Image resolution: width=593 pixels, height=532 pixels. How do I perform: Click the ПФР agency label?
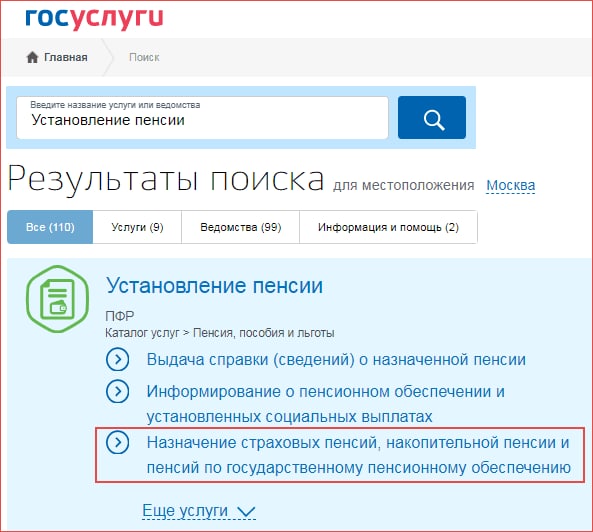tap(120, 316)
